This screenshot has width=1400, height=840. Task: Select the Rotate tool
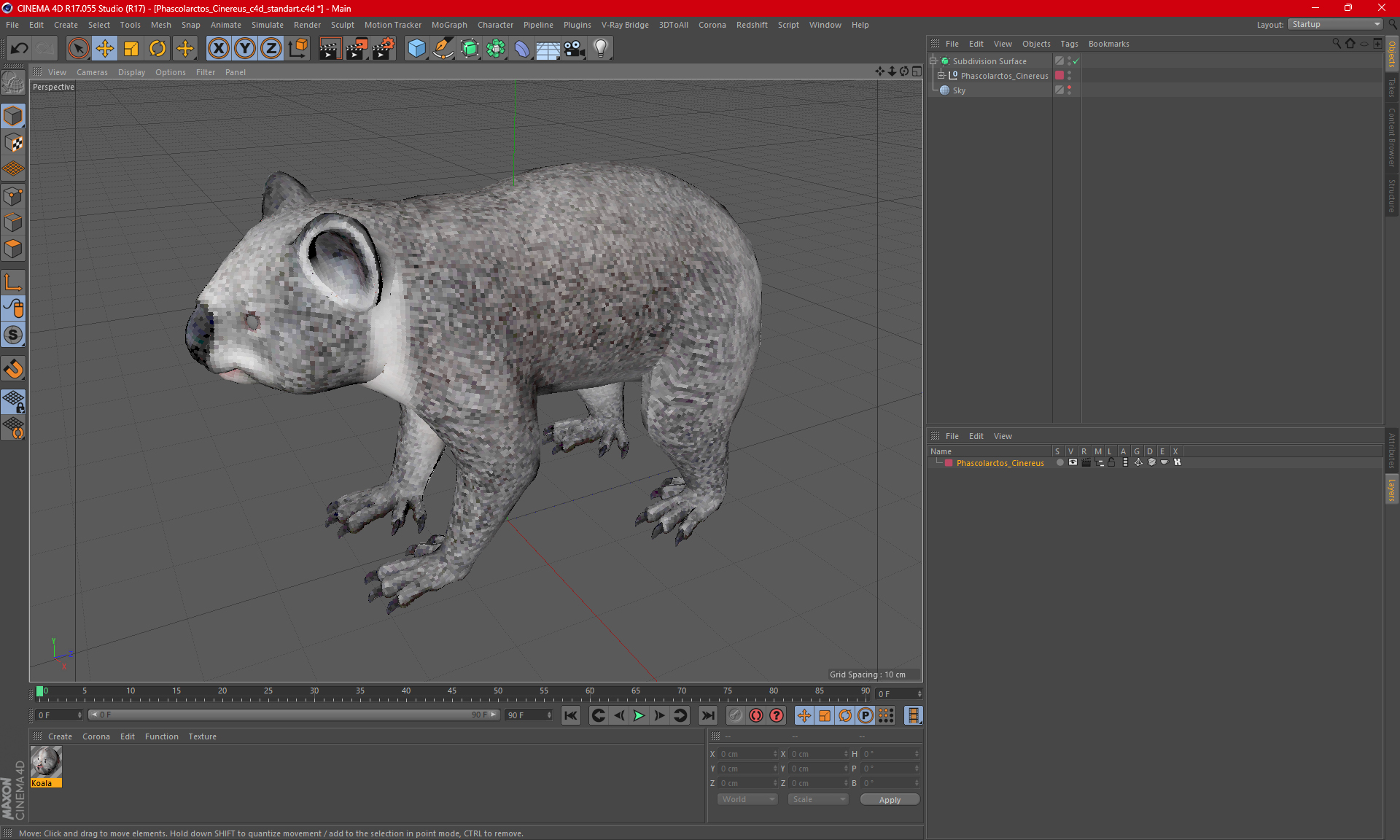point(157,49)
